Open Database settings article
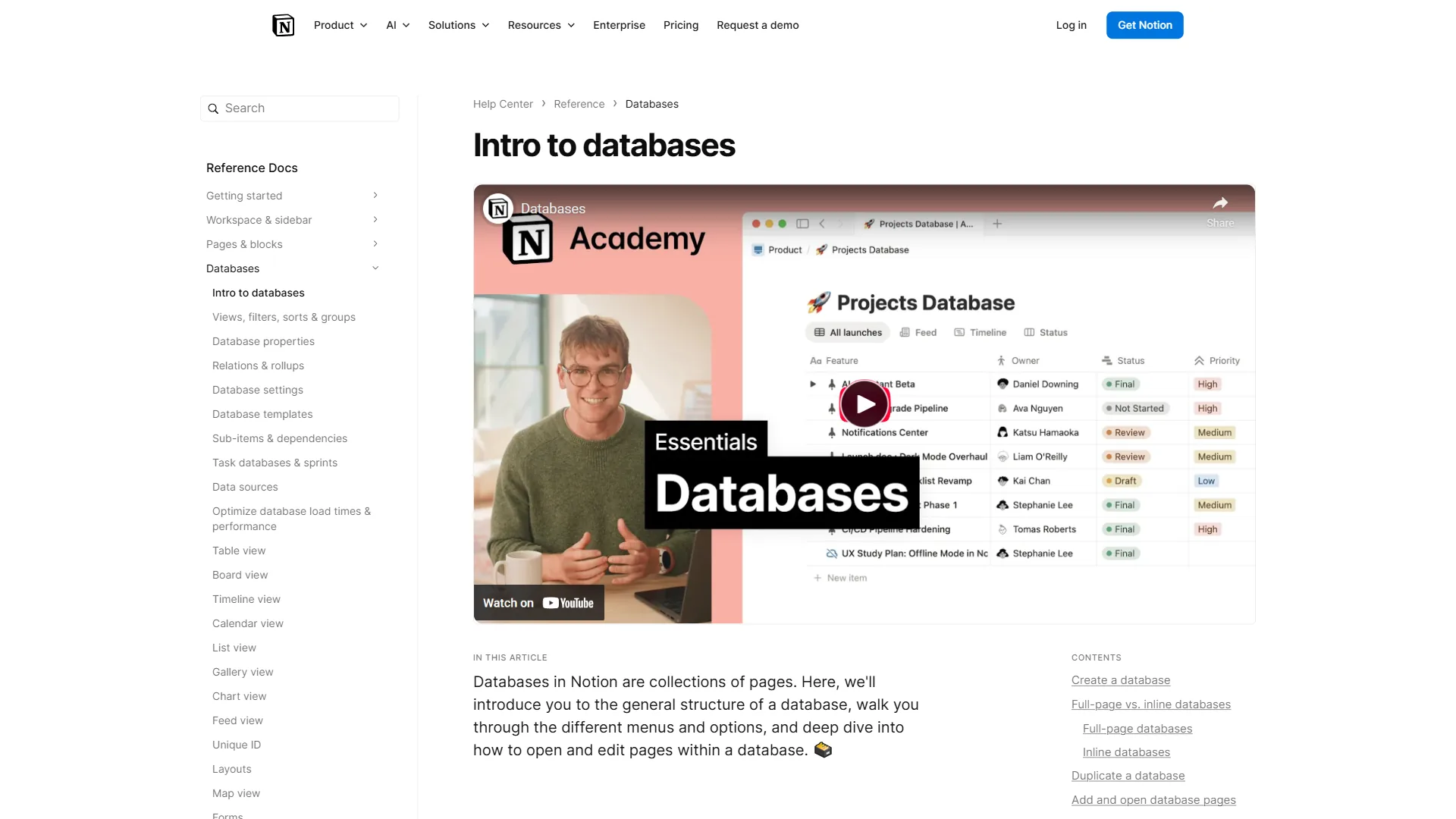This screenshot has width=1456, height=819. (258, 390)
